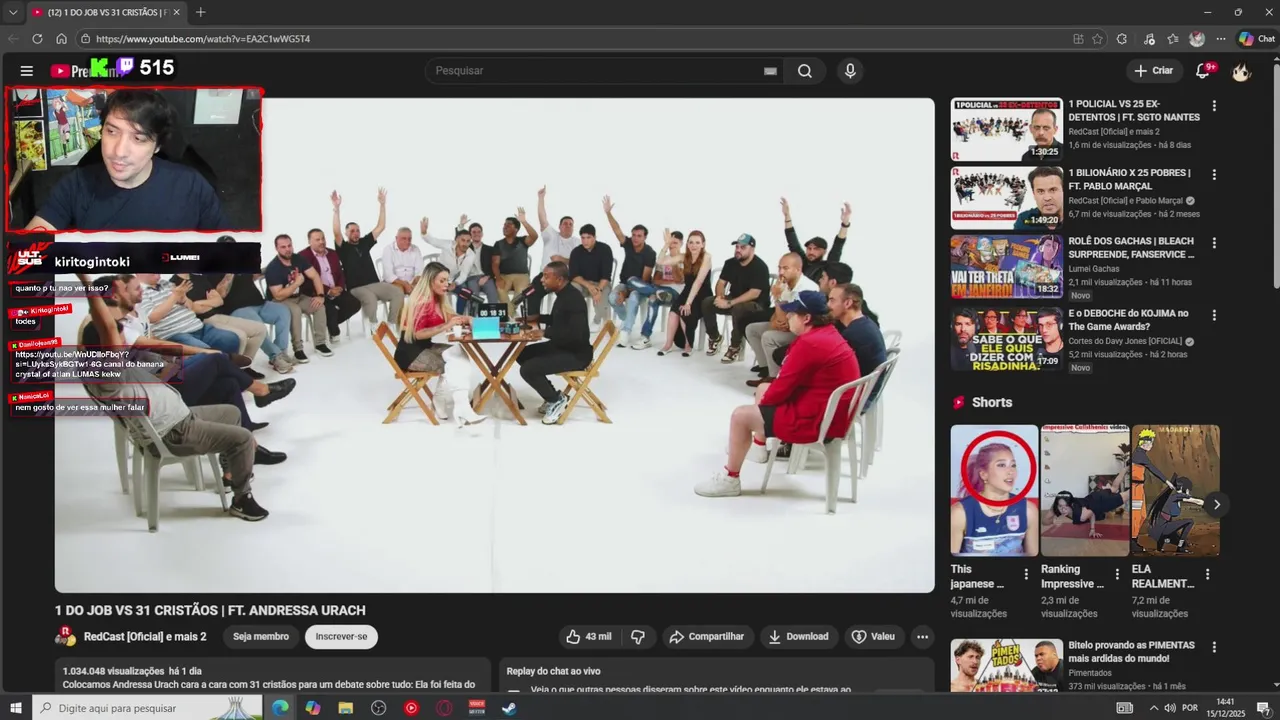Open the taskbar clock showing 14:41
The image size is (1280, 720).
click(x=1226, y=708)
